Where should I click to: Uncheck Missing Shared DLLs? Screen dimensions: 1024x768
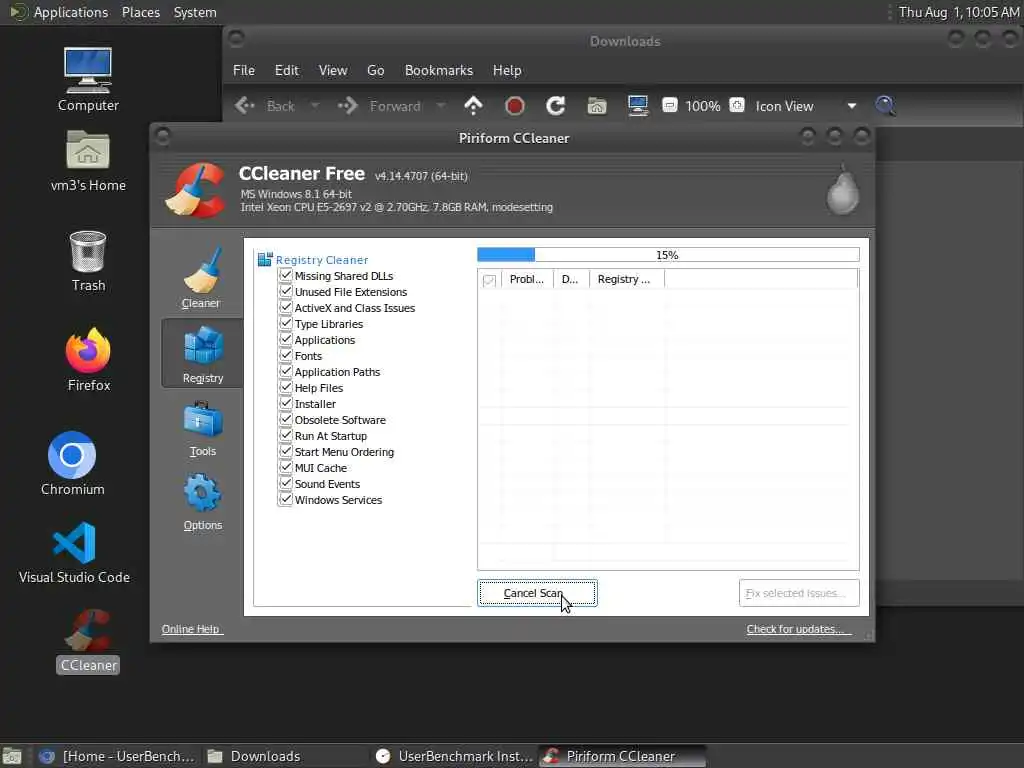click(285, 275)
